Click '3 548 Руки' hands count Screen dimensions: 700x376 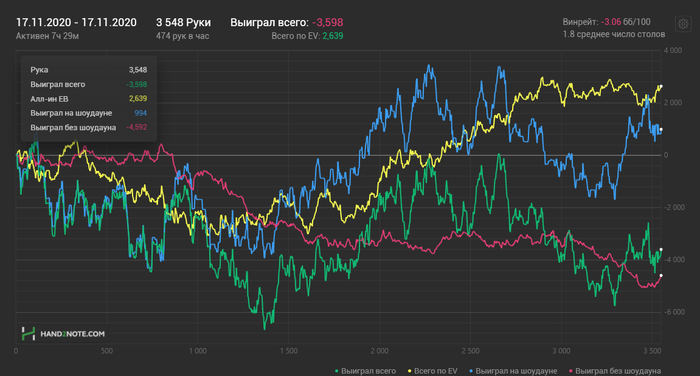coord(183,22)
